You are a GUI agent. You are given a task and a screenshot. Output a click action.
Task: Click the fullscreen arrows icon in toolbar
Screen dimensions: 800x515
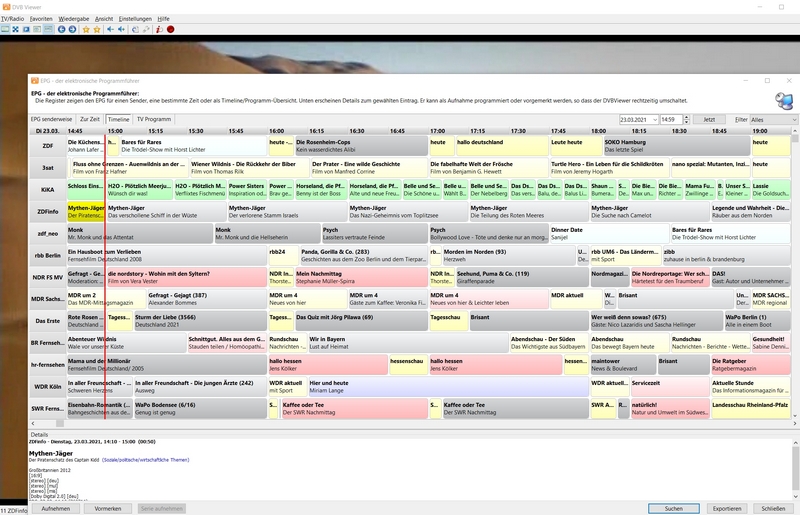pos(15,30)
